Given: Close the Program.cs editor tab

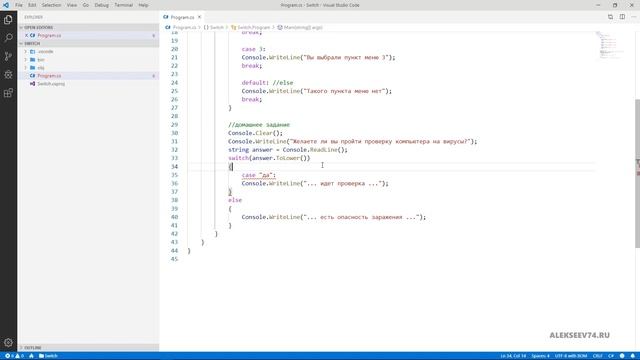Looking at the screenshot, I should 199,17.
